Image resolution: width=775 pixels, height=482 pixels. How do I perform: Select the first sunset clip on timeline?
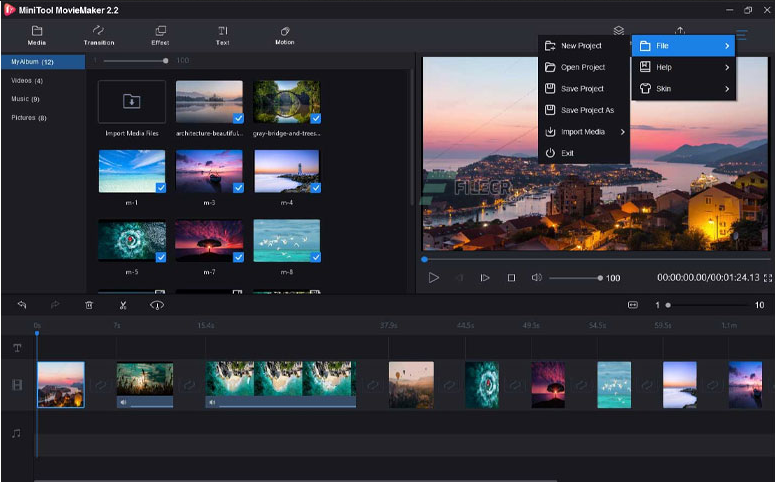(x=61, y=385)
